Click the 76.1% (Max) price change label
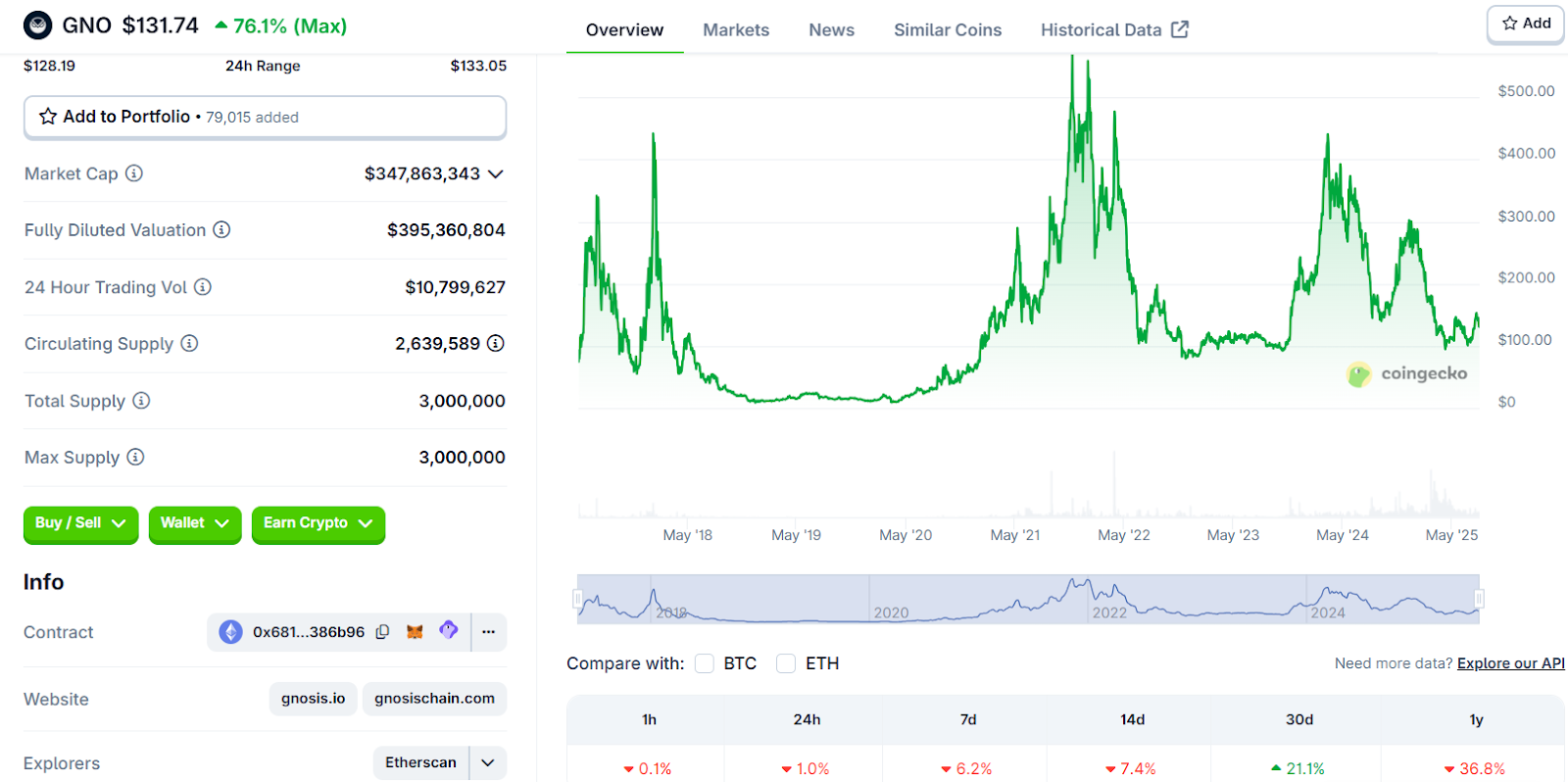 280,25
